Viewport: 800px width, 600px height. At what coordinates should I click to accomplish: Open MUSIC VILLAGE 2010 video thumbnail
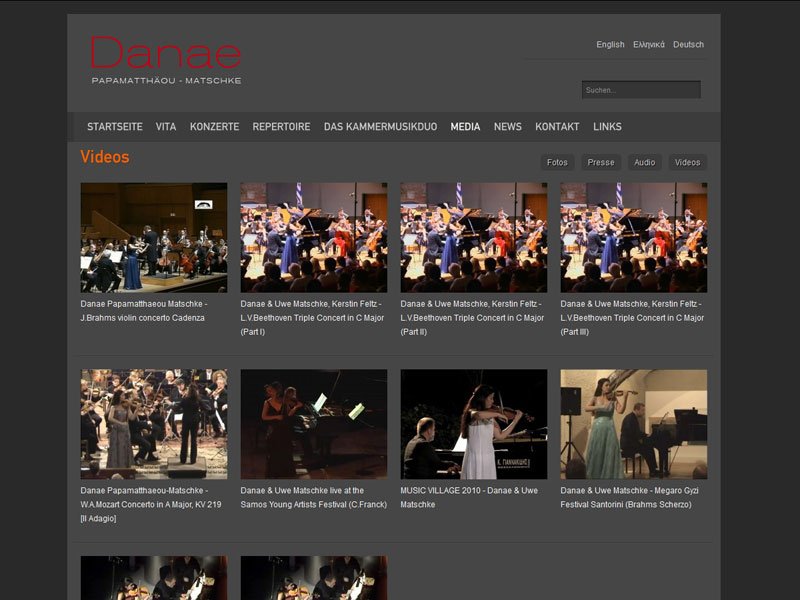pos(473,424)
